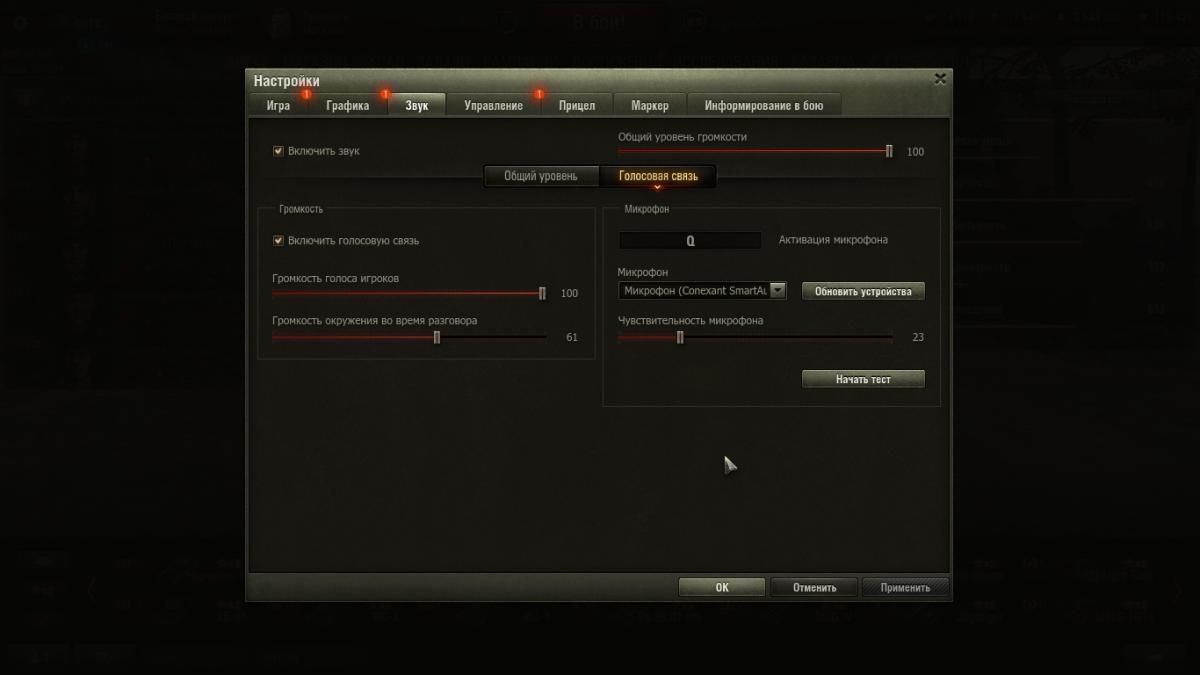Image resolution: width=1200 pixels, height=675 pixels.
Task: Switch to Общий уровень sub-tab
Action: click(x=540, y=176)
